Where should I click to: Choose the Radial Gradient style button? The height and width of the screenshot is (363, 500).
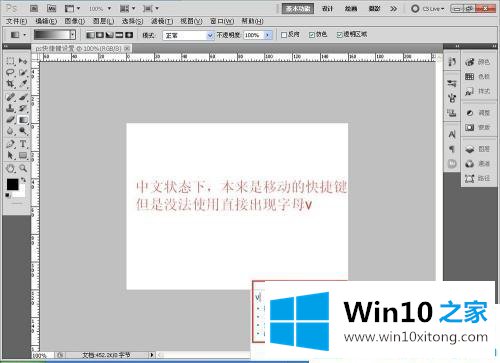click(100, 35)
